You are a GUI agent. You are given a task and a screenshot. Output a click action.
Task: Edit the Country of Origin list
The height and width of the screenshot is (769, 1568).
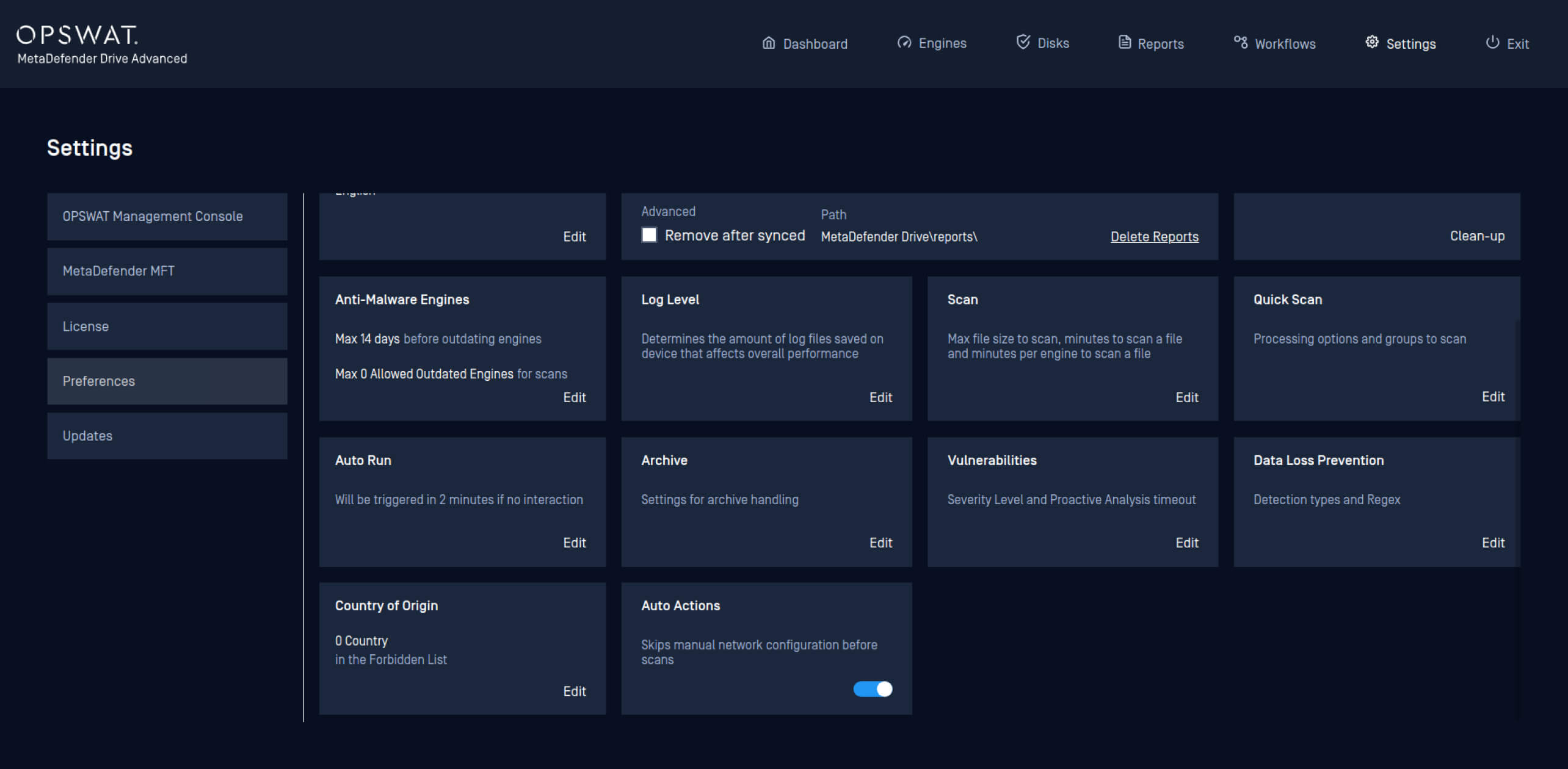click(x=574, y=691)
